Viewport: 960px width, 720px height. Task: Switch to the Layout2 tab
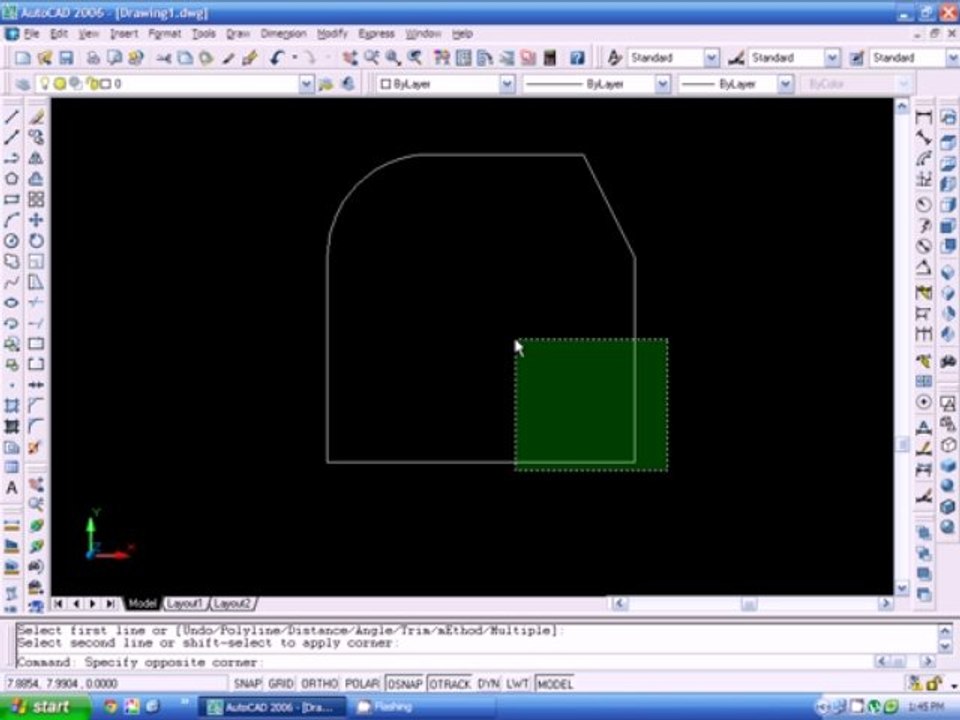[232, 604]
